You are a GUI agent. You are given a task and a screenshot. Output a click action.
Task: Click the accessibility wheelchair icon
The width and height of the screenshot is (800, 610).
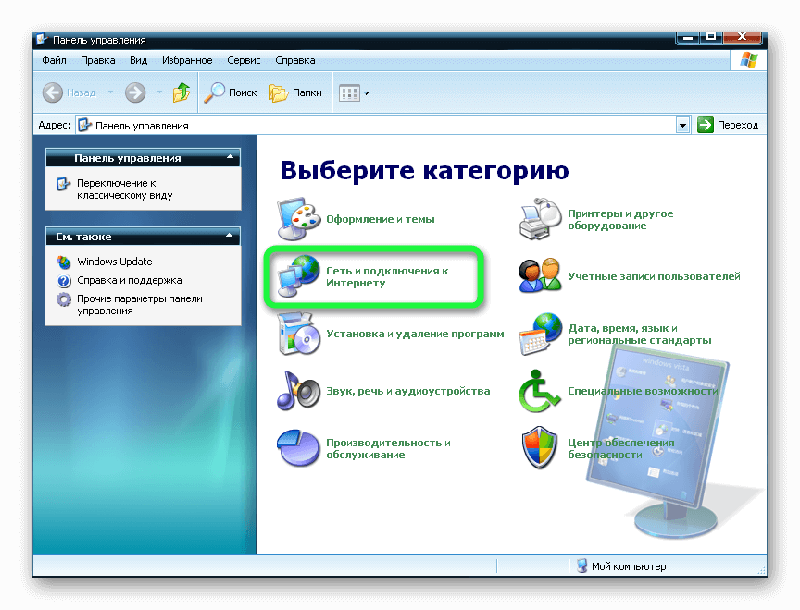(539, 391)
